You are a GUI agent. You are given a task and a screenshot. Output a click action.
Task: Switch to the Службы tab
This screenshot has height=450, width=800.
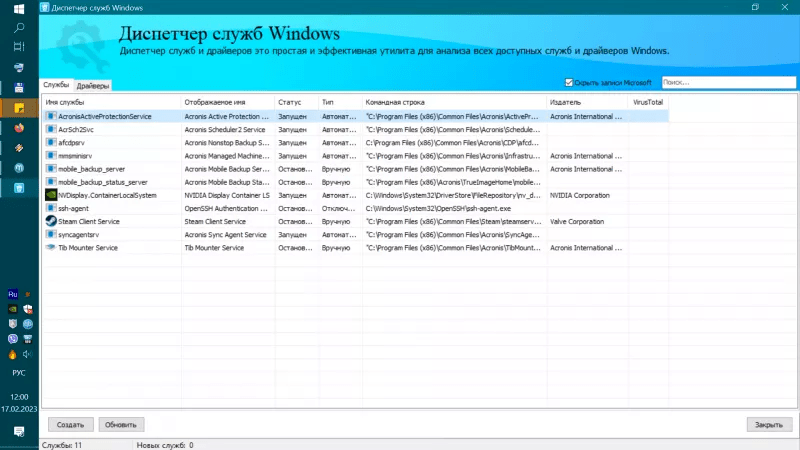click(x=56, y=85)
